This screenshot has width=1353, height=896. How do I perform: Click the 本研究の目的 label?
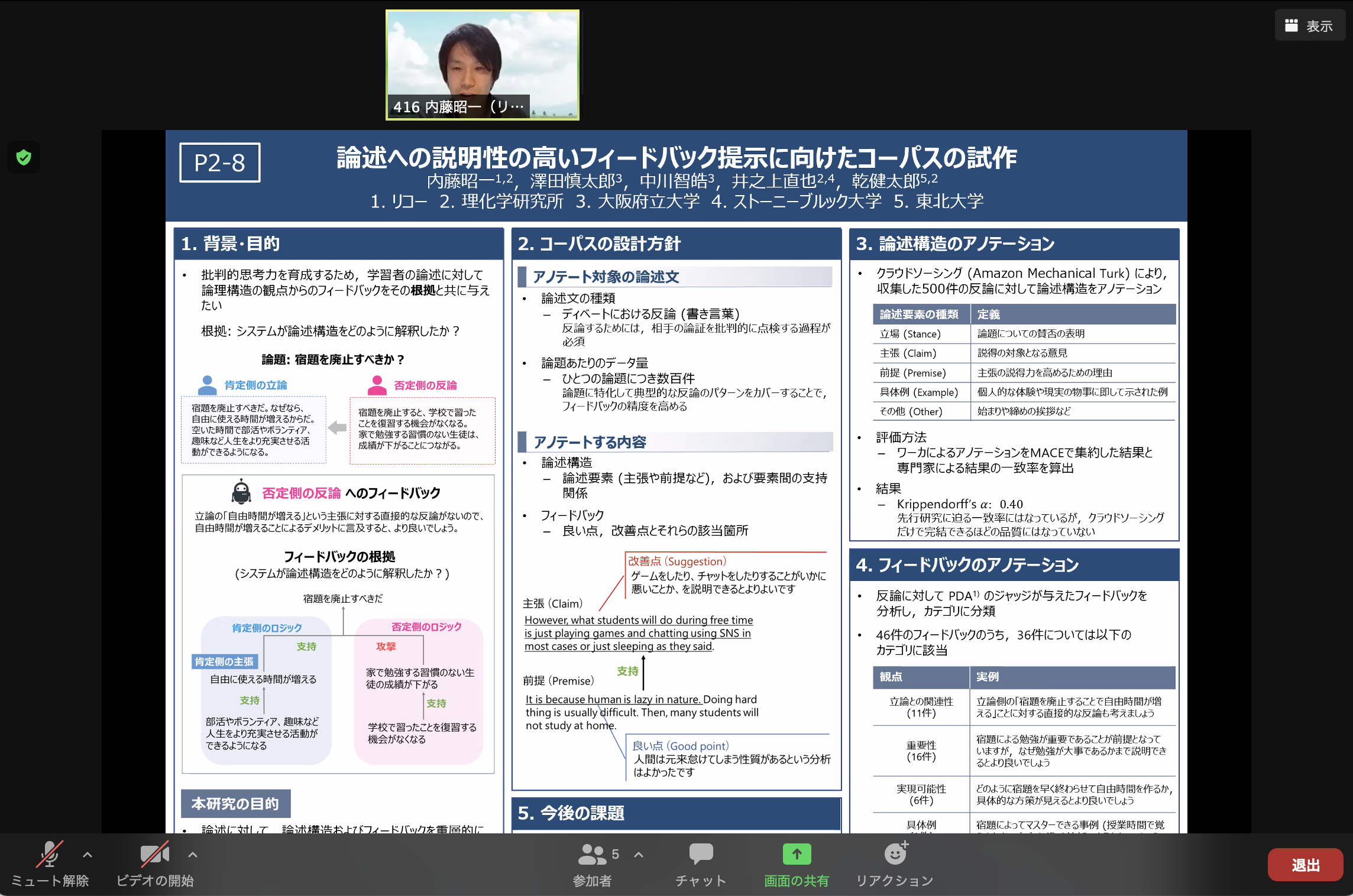click(x=235, y=804)
